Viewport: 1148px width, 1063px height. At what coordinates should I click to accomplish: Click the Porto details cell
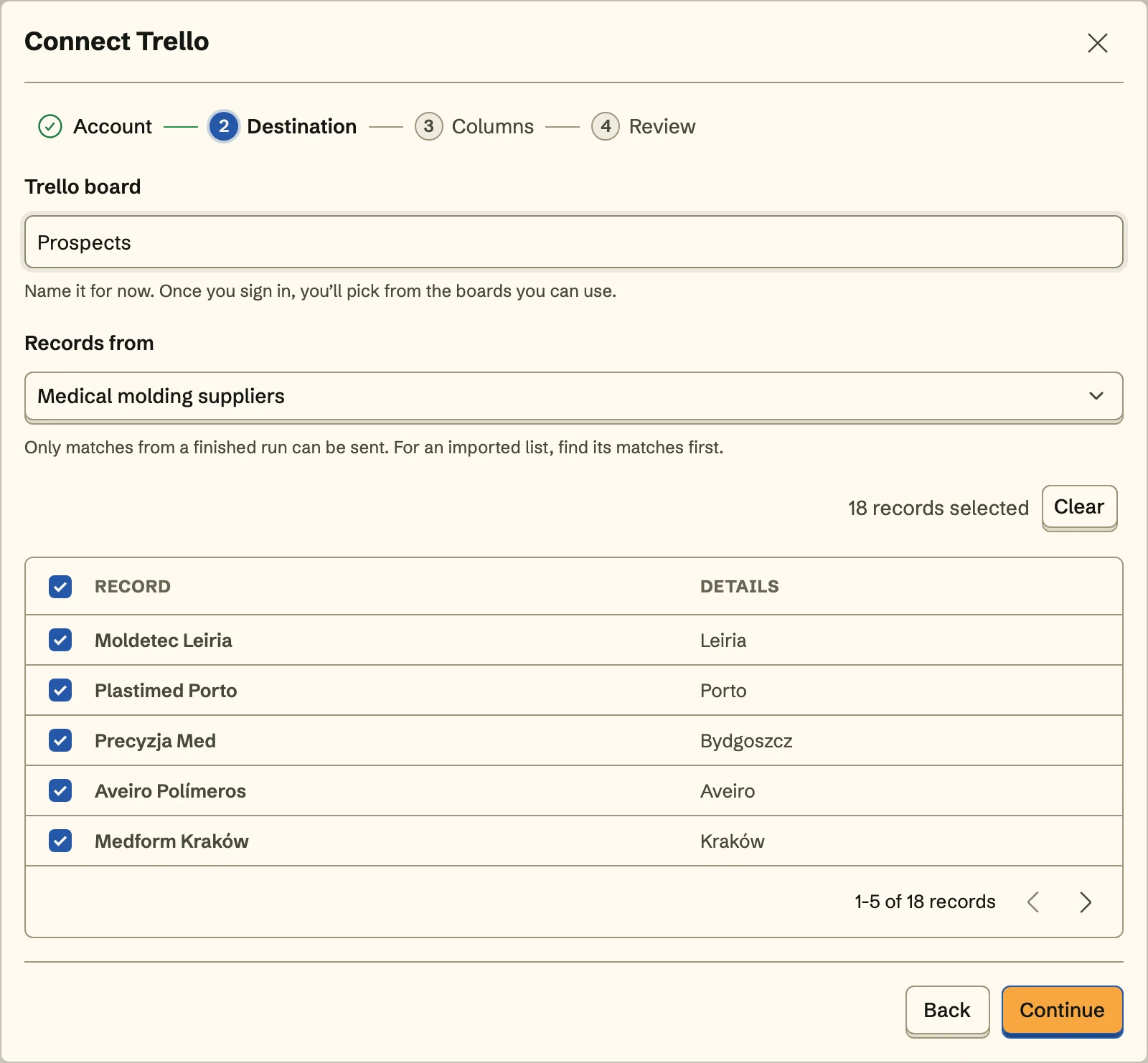pyautogui.click(x=723, y=690)
